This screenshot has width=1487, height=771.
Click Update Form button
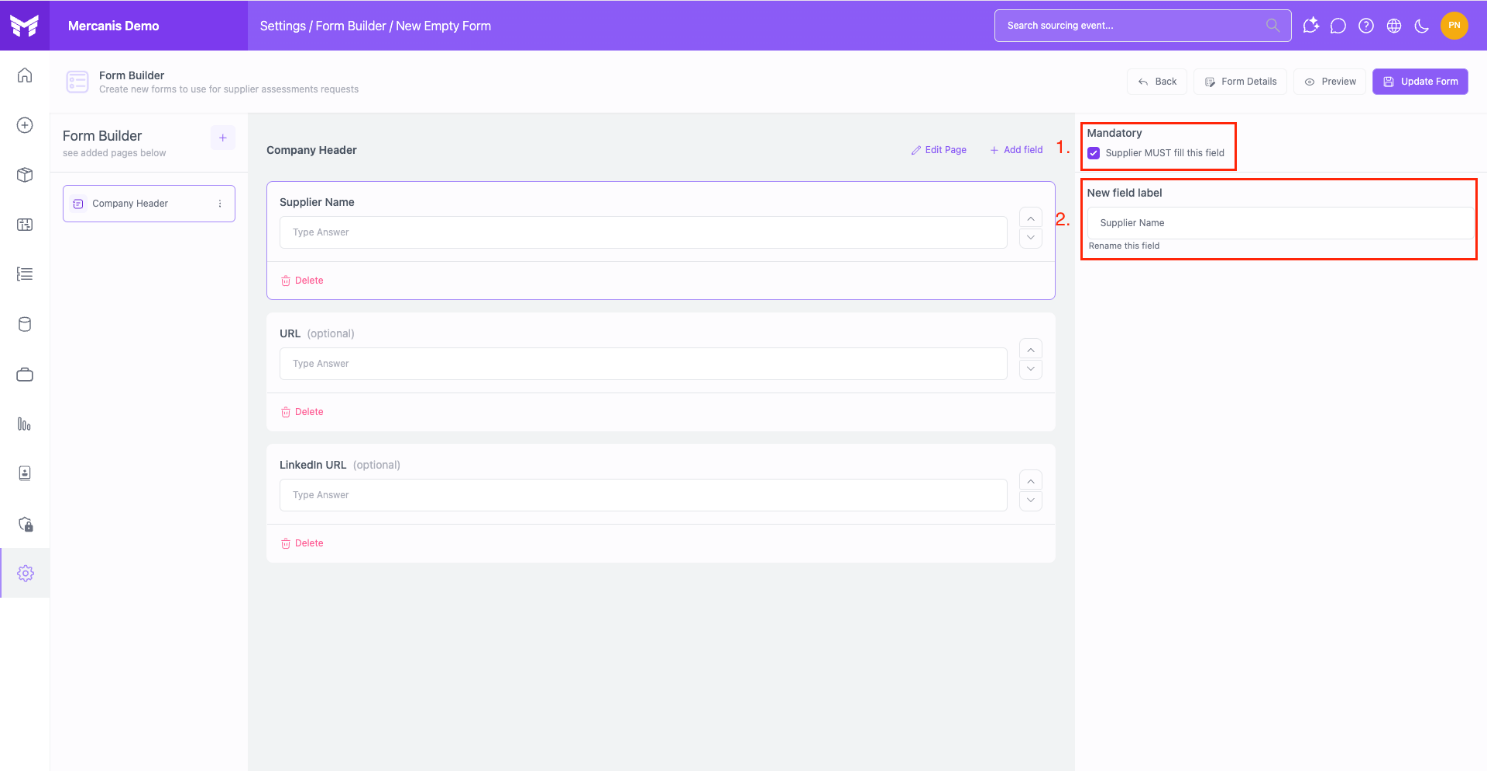click(1420, 82)
